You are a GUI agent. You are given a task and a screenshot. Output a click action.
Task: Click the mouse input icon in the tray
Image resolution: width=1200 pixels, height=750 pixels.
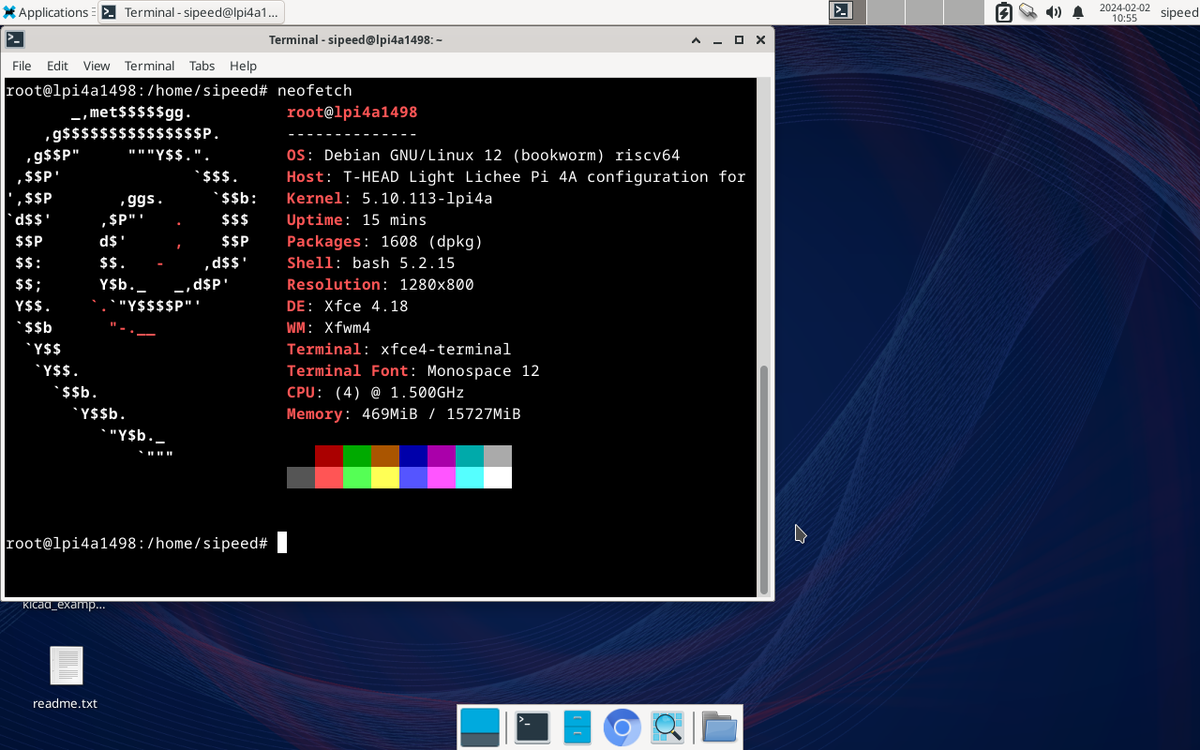click(1029, 12)
